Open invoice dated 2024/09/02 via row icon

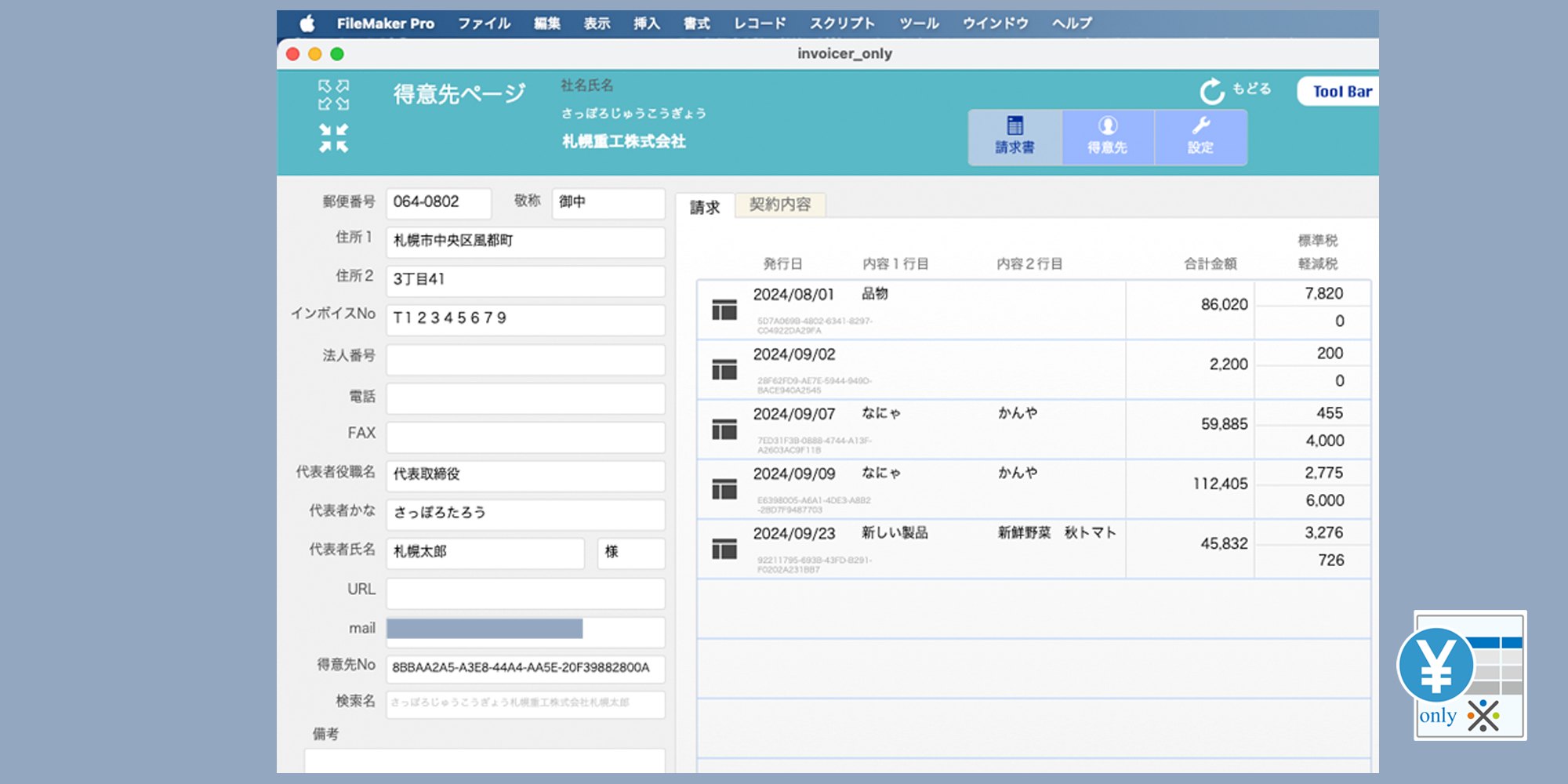(x=724, y=370)
